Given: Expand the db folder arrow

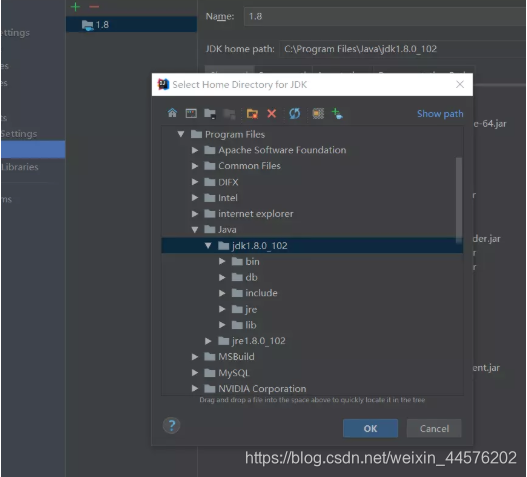Looking at the screenshot, I should (x=222, y=277).
